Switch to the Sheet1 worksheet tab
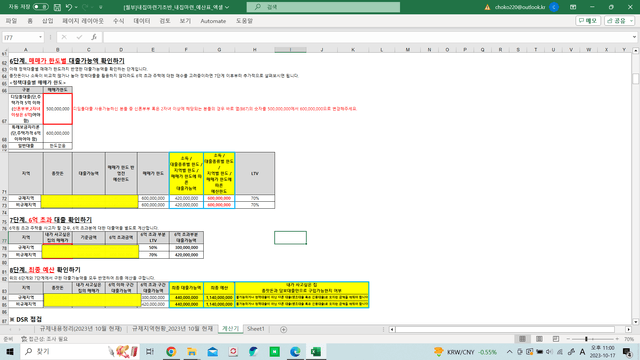 pos(256,329)
